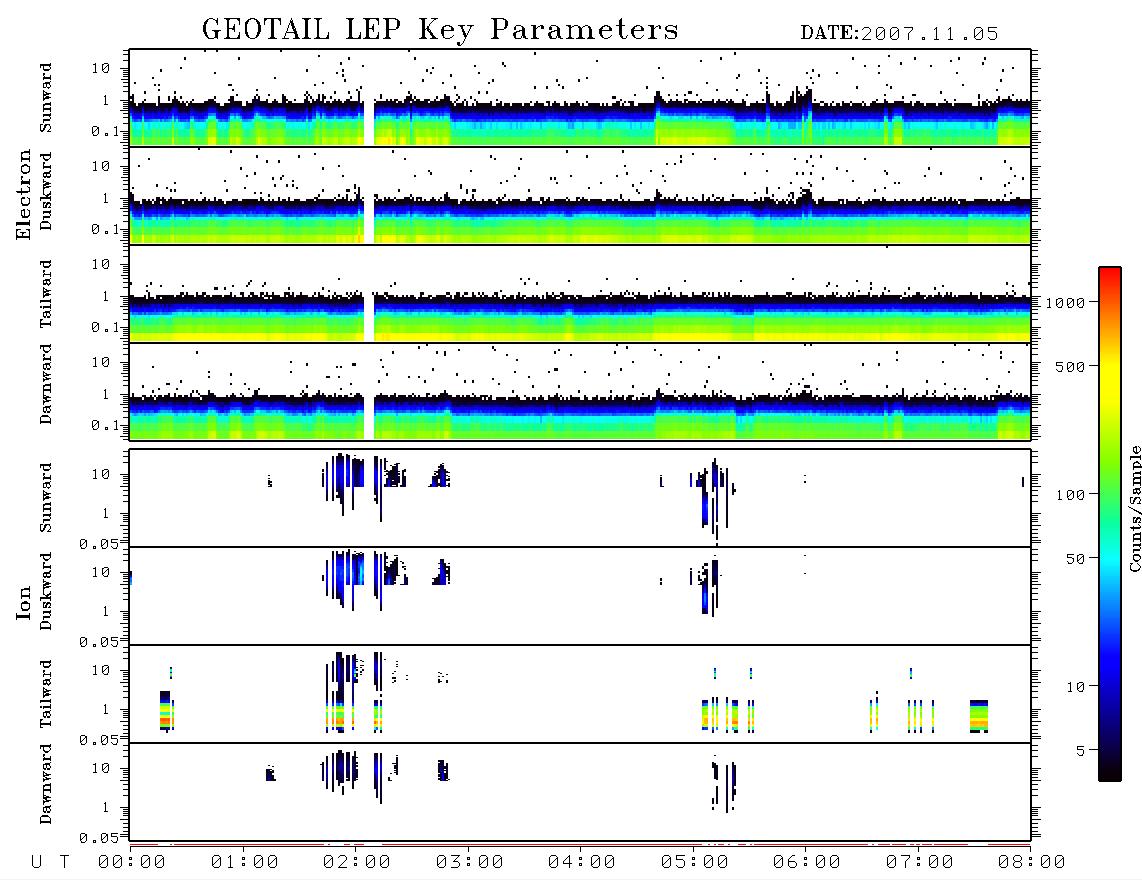This screenshot has width=1142, height=880.
Task: Click the "07:00" time tick label
Action: [920, 863]
